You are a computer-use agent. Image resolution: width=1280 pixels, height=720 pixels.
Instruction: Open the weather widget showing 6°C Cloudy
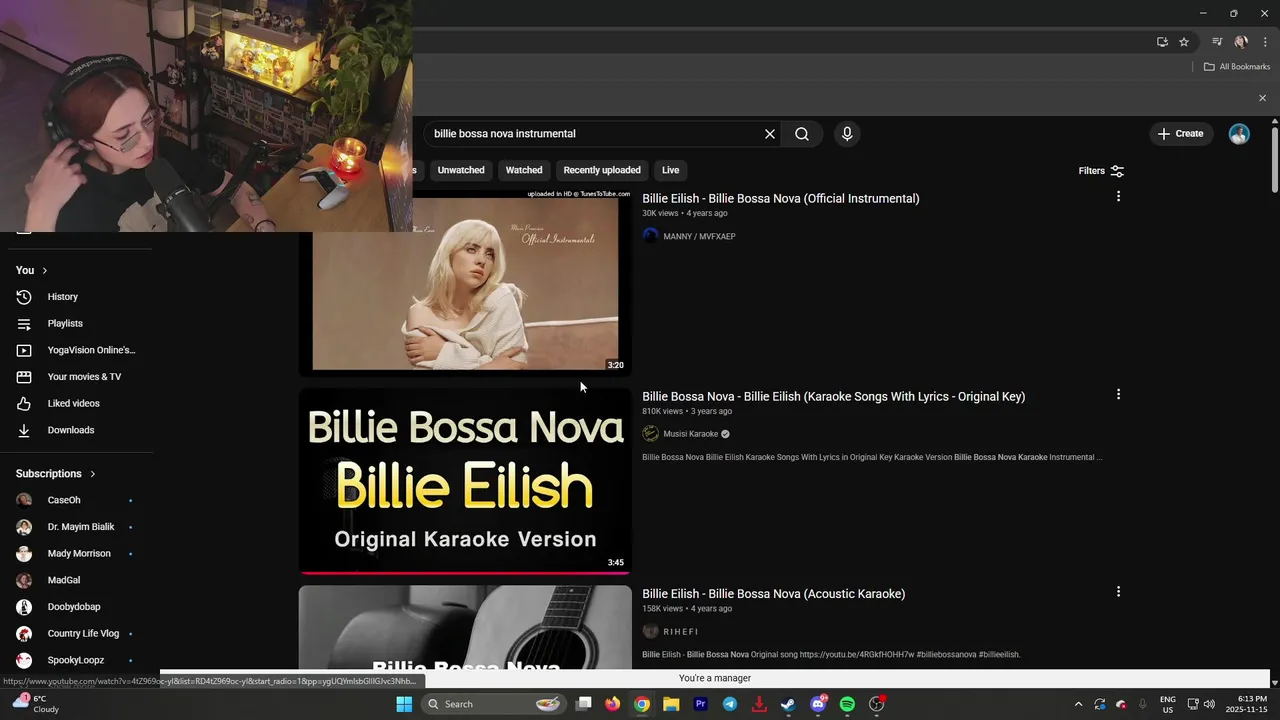35,704
